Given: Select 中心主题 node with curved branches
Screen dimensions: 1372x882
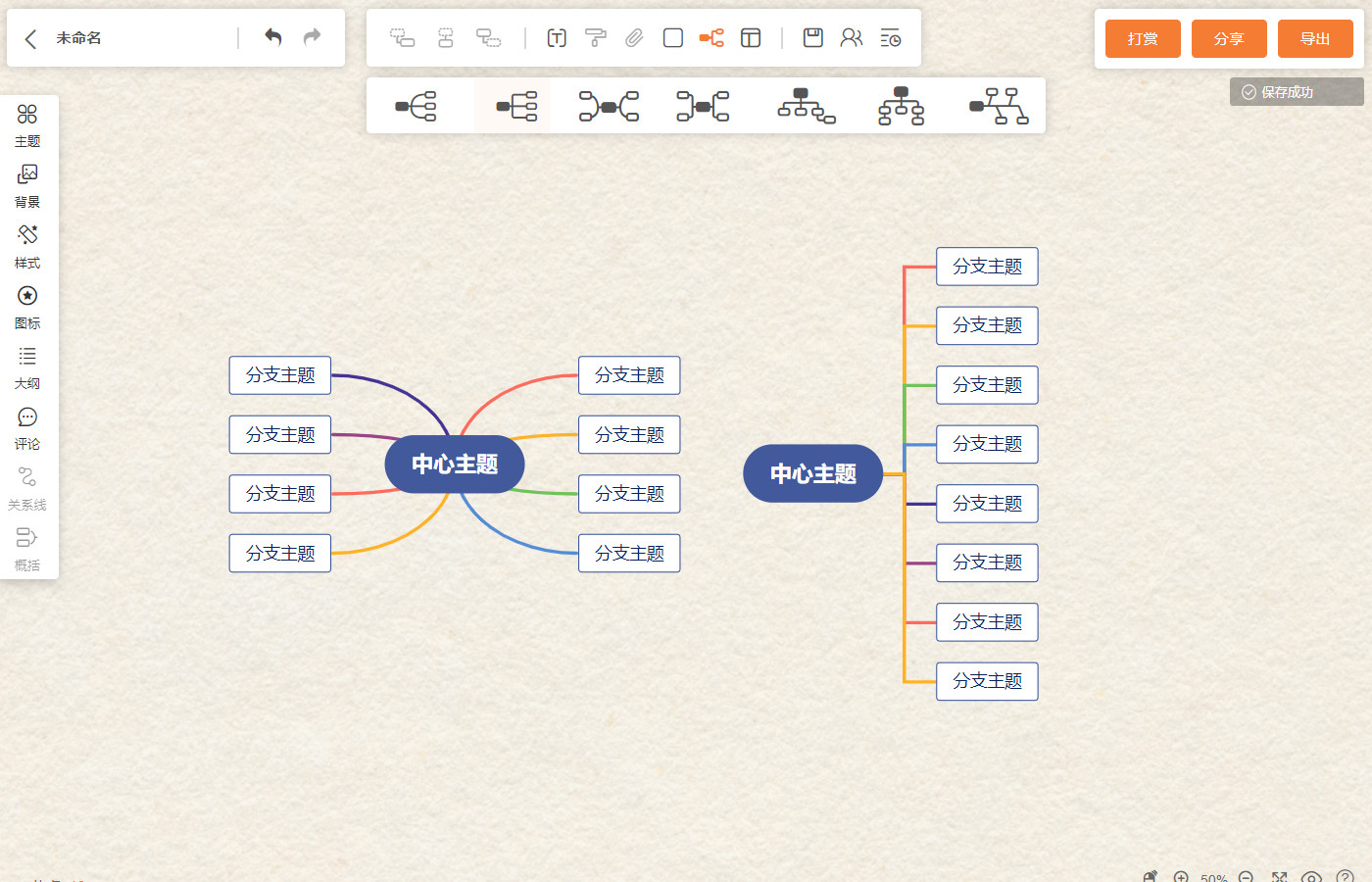Looking at the screenshot, I should [455, 464].
